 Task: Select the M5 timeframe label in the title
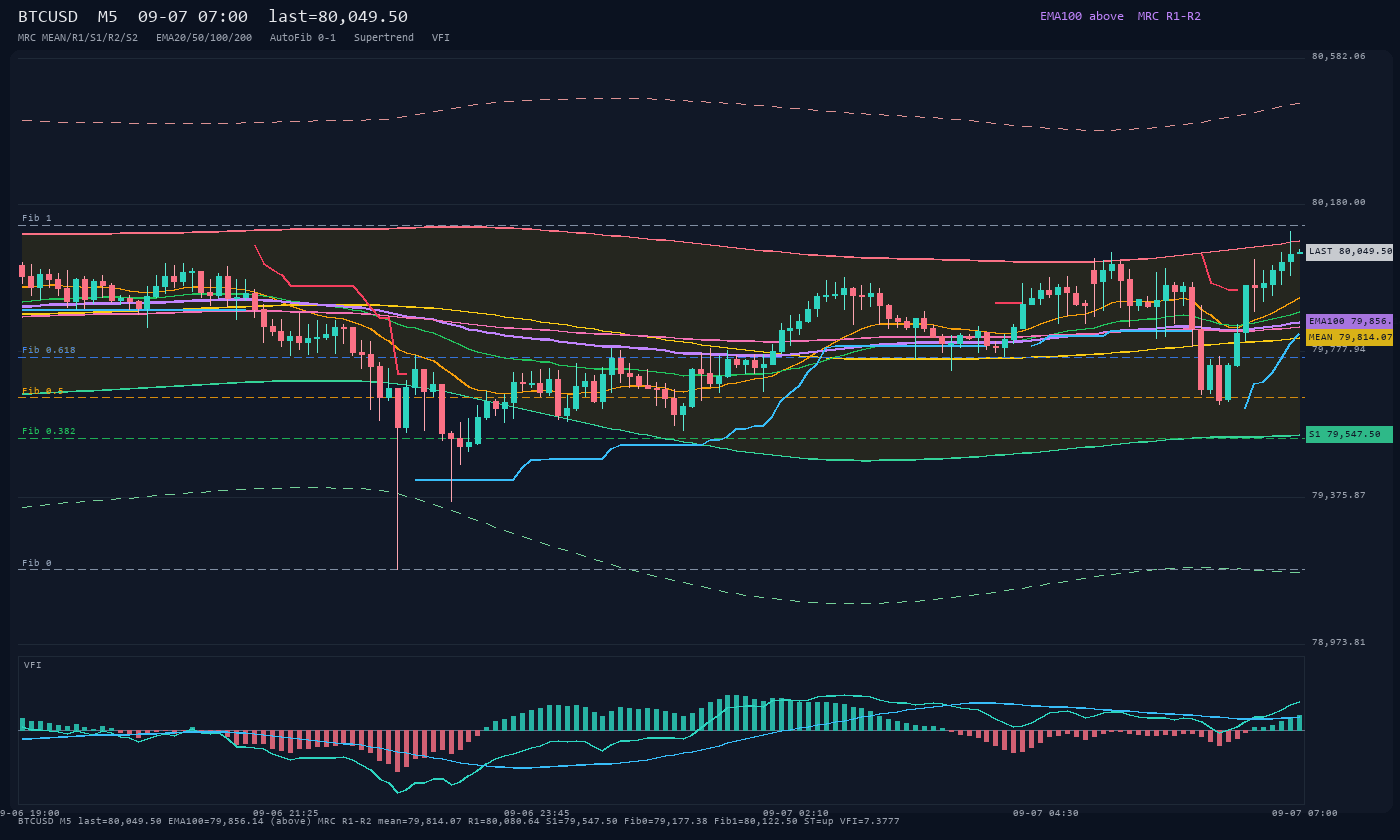(107, 17)
